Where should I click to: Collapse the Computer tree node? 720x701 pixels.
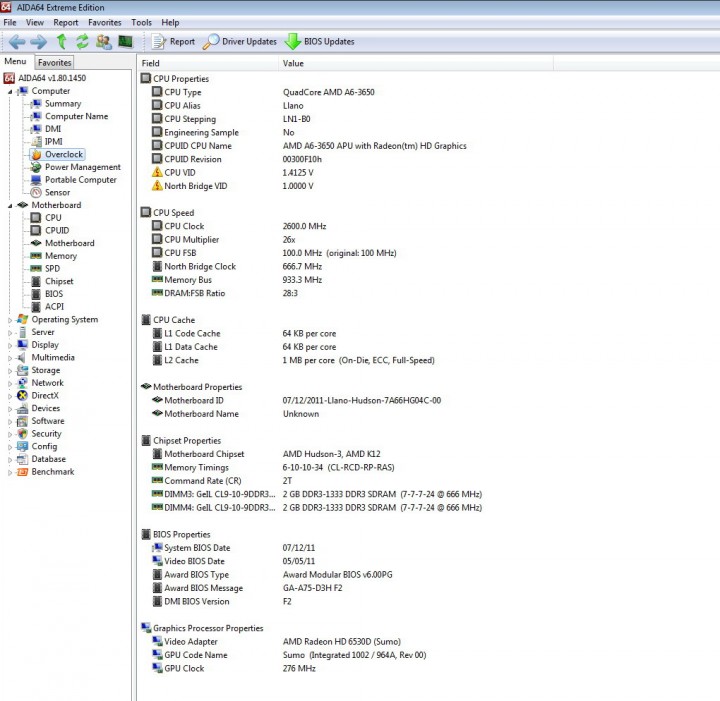tap(10, 92)
